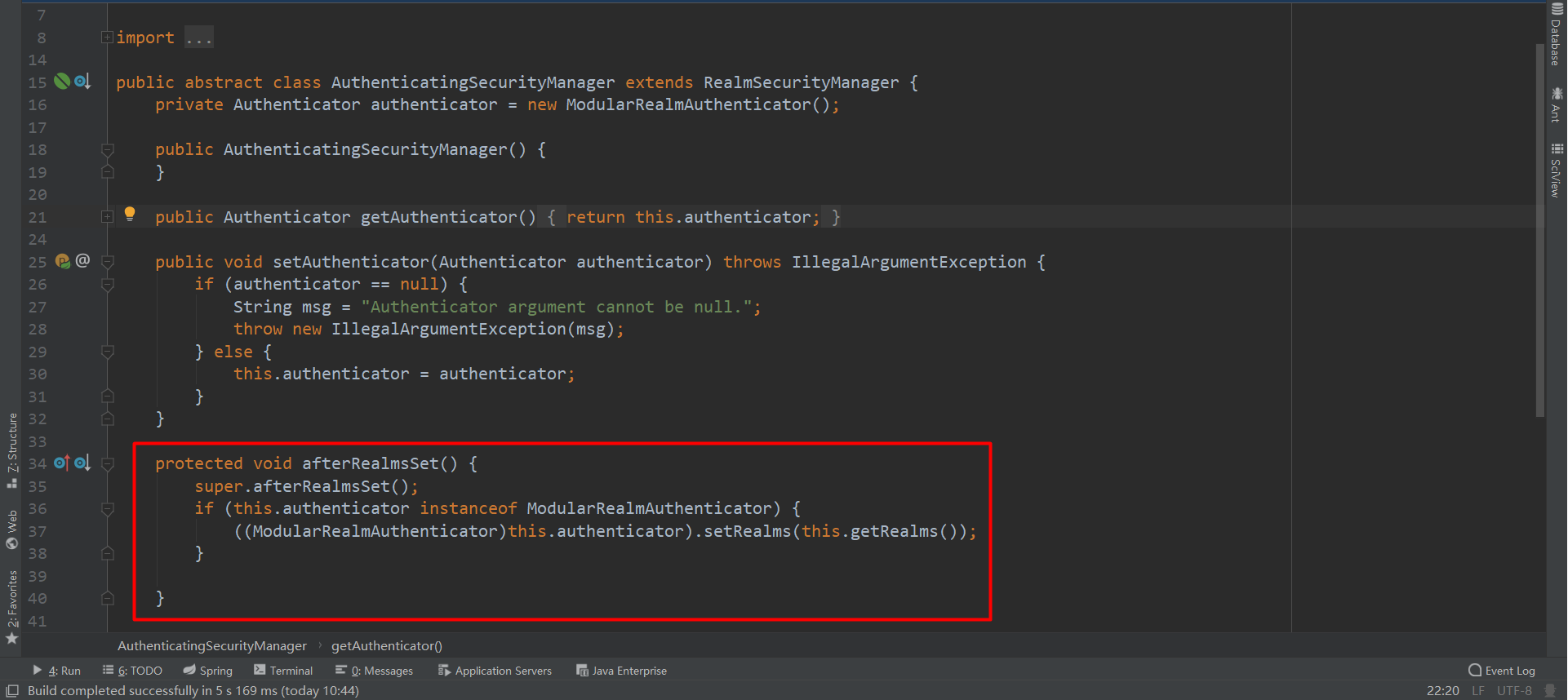Image resolution: width=1568 pixels, height=700 pixels.
Task: Click line number 34 in the gutter
Action: coord(38,463)
